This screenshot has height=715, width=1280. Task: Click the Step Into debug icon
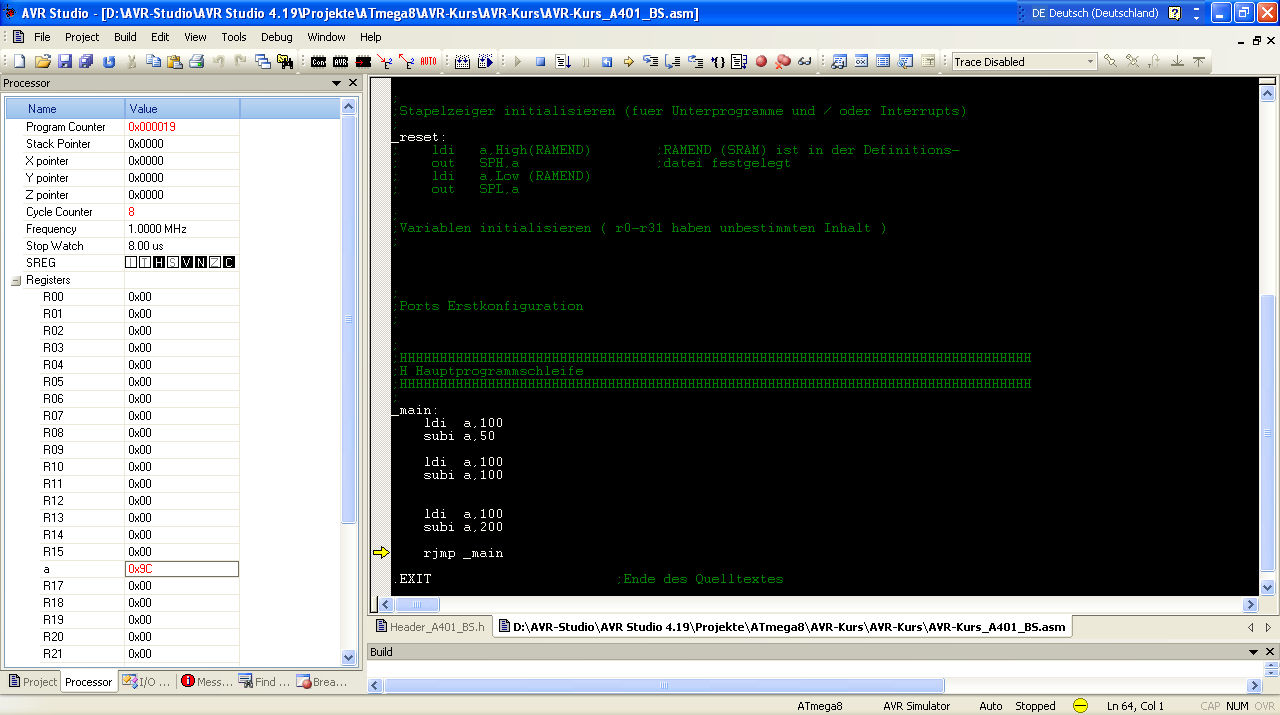651,62
